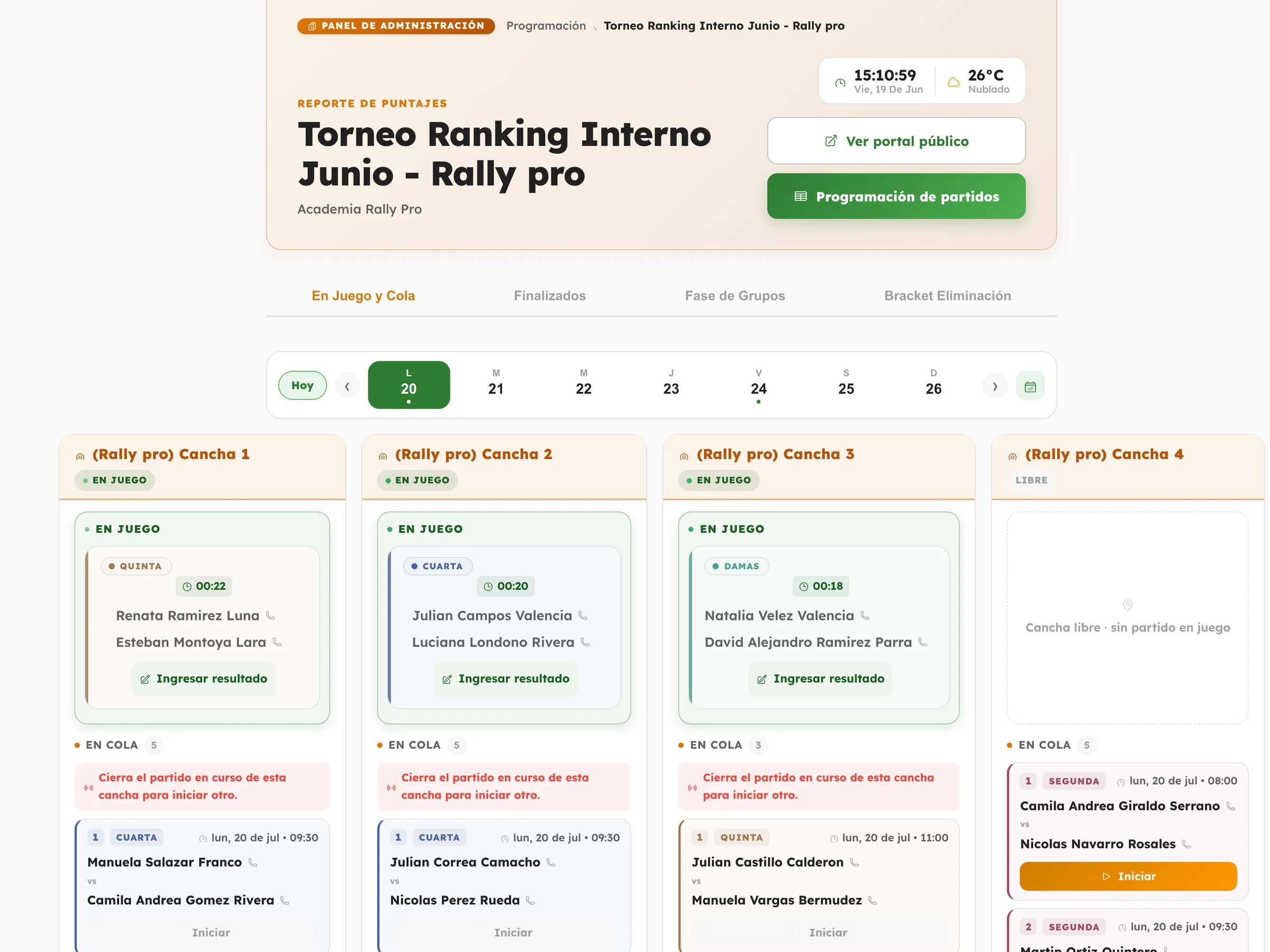Enter result for Julian Campos Valencia match
Viewport: 1270px width, 952px height.
click(x=506, y=679)
